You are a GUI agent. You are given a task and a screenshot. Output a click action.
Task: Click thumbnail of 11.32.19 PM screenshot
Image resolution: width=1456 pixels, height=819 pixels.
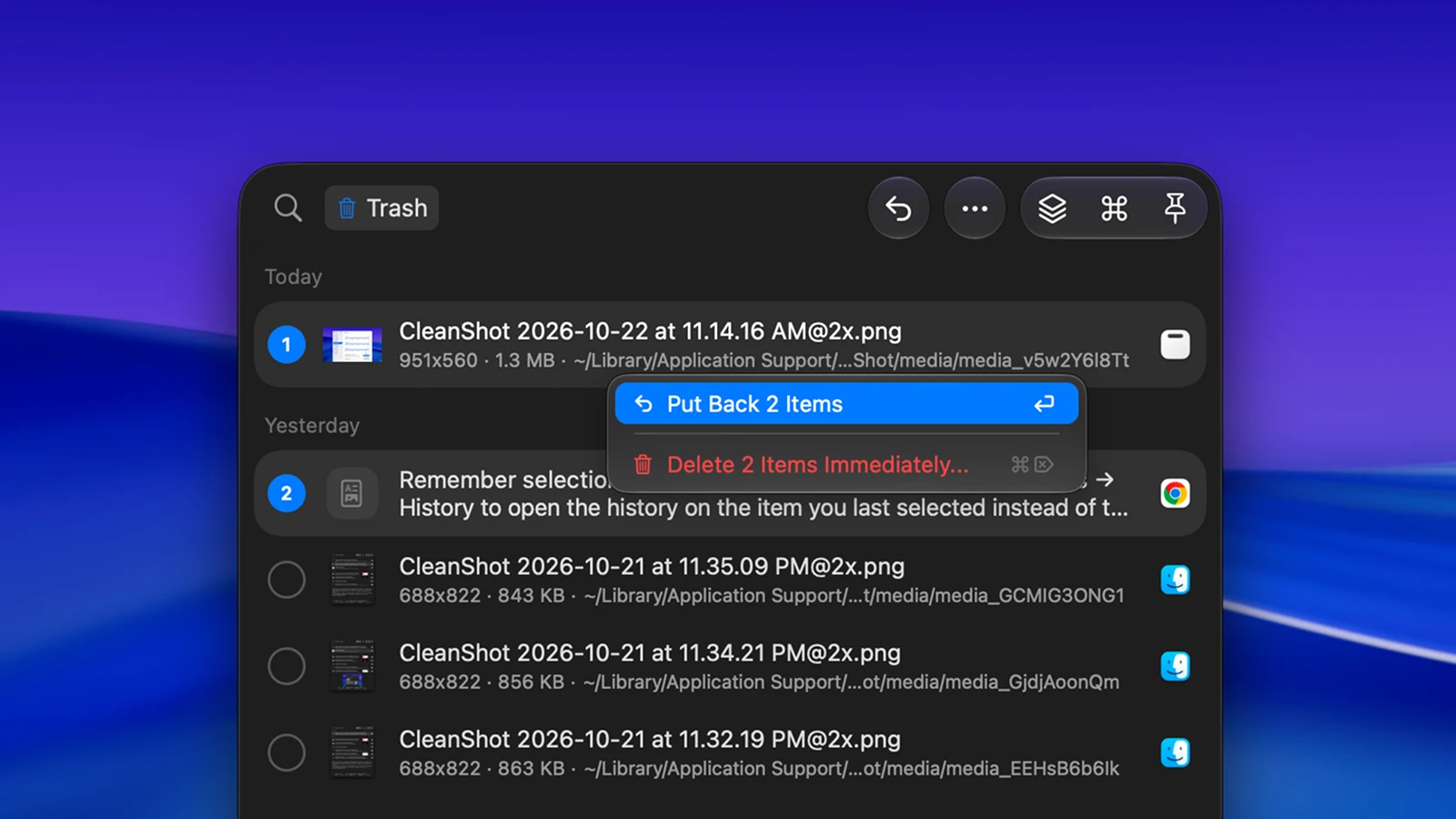coord(352,752)
